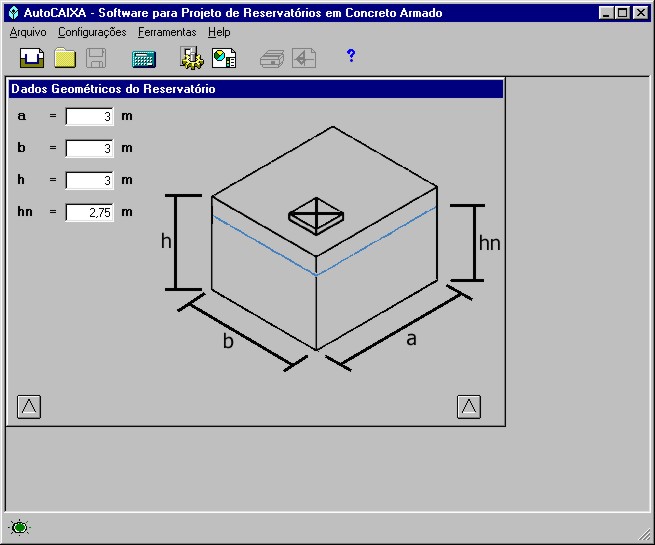Click the window resize grip in status bar

coord(645,535)
